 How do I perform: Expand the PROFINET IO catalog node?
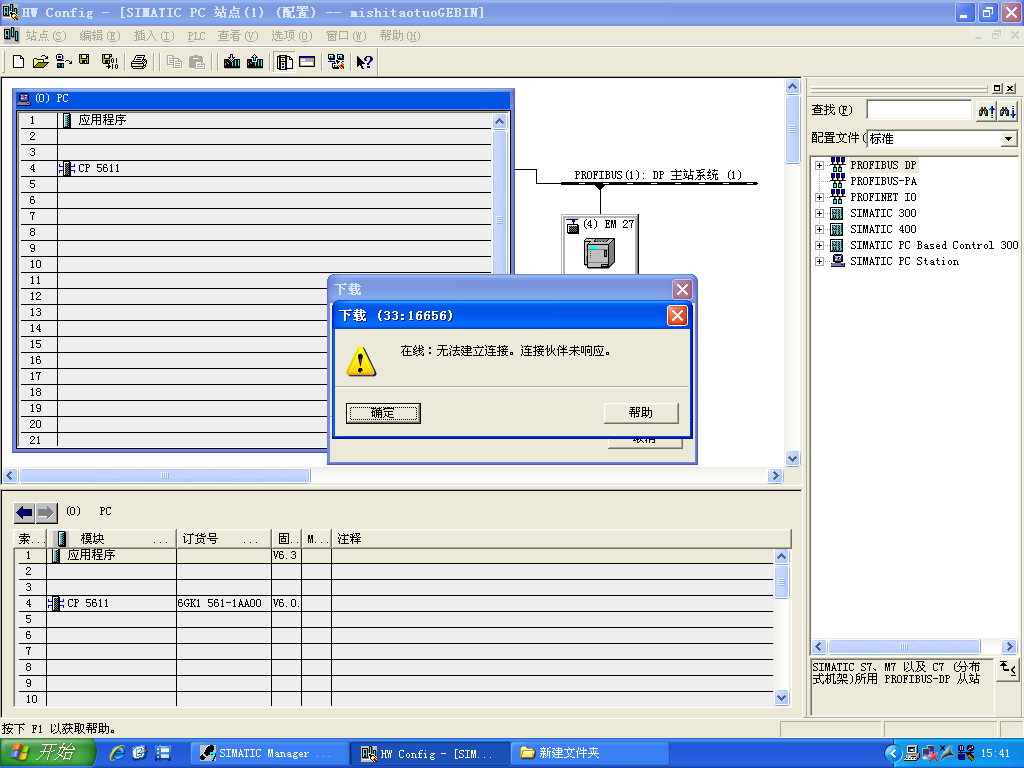coord(820,197)
